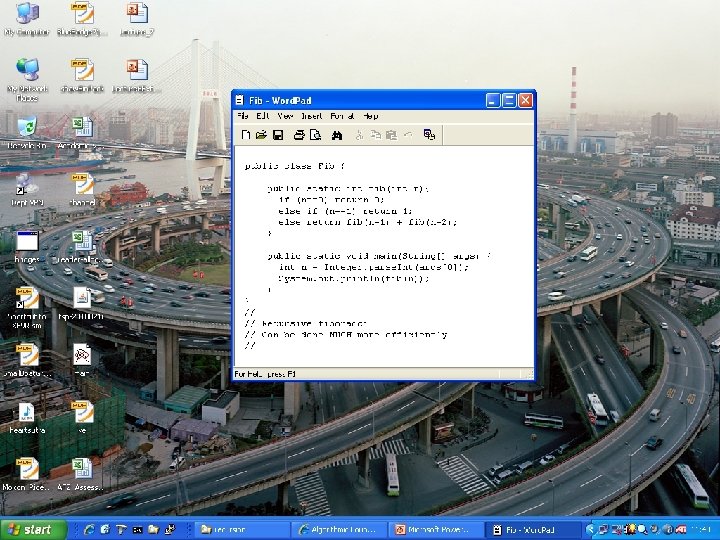Select the My Computer desktop icon
This screenshot has height=540, width=720.
pos(27,19)
